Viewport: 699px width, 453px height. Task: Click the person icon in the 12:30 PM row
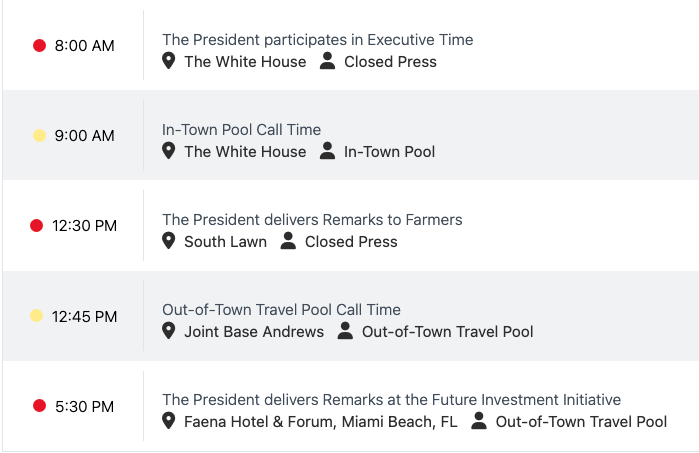tap(289, 241)
